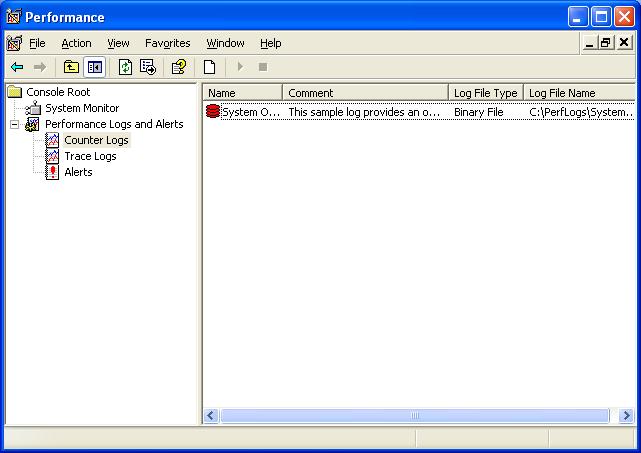The image size is (641, 453).
Task: Toggle the Show/Hide Console Tree button
Action: pos(95,67)
